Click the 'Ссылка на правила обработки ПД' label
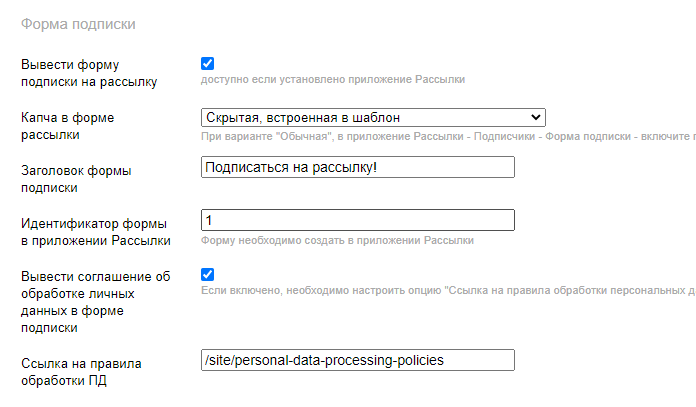Viewport: 696px width, 407px height. [x=79, y=370]
